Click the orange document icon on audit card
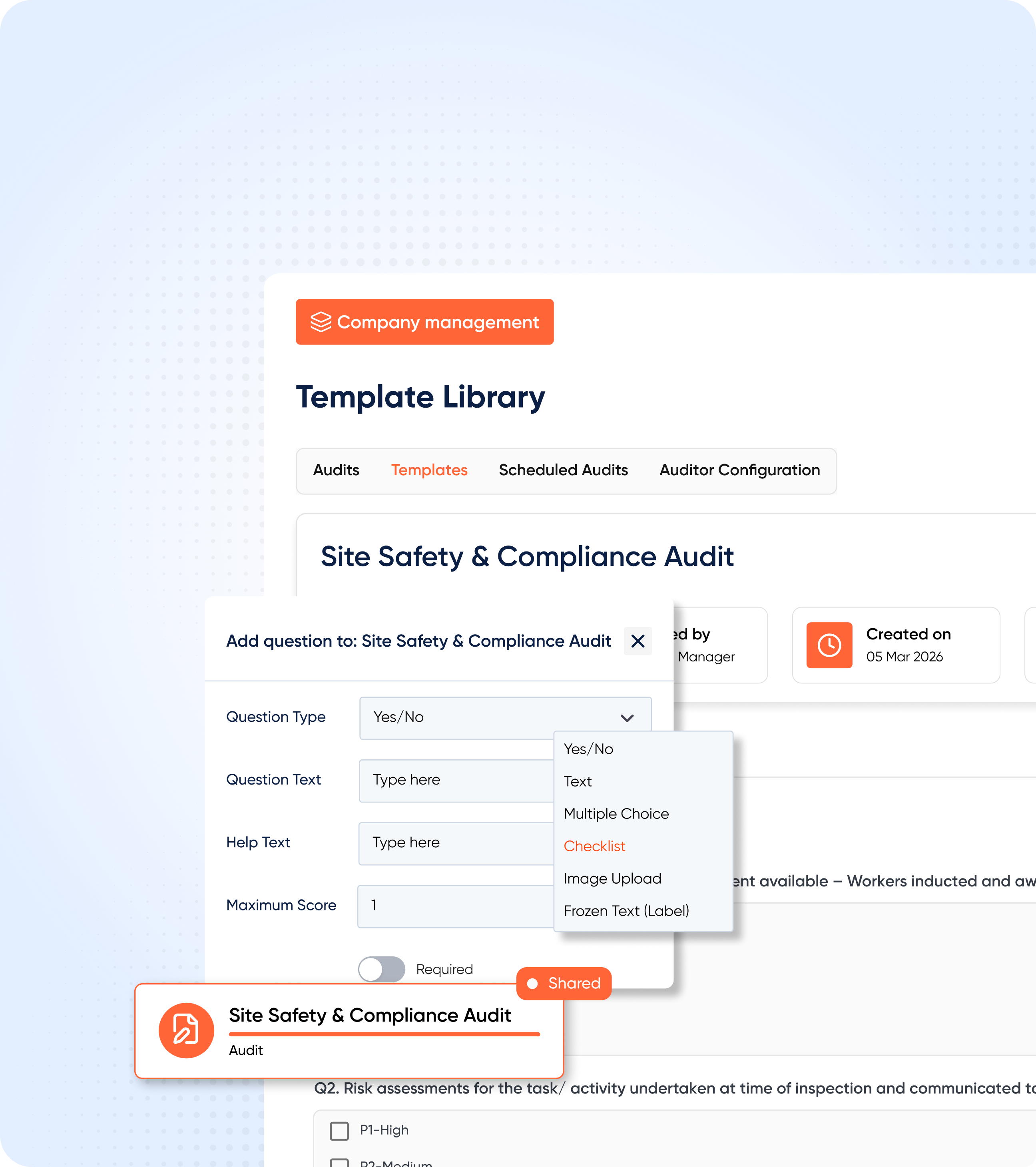The image size is (1036, 1167). [186, 1031]
